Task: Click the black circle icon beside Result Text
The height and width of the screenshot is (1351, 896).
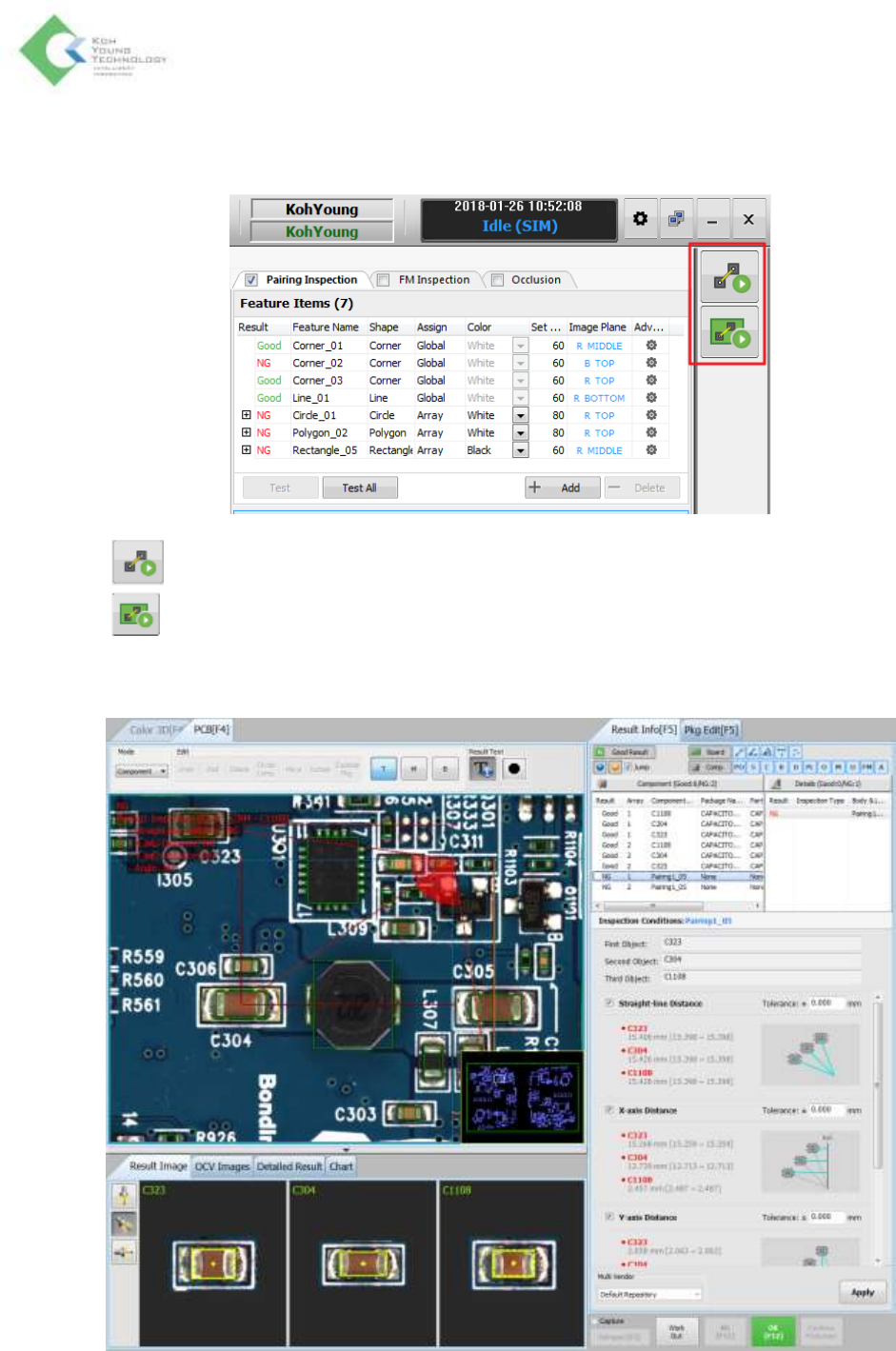Action: coord(514,768)
